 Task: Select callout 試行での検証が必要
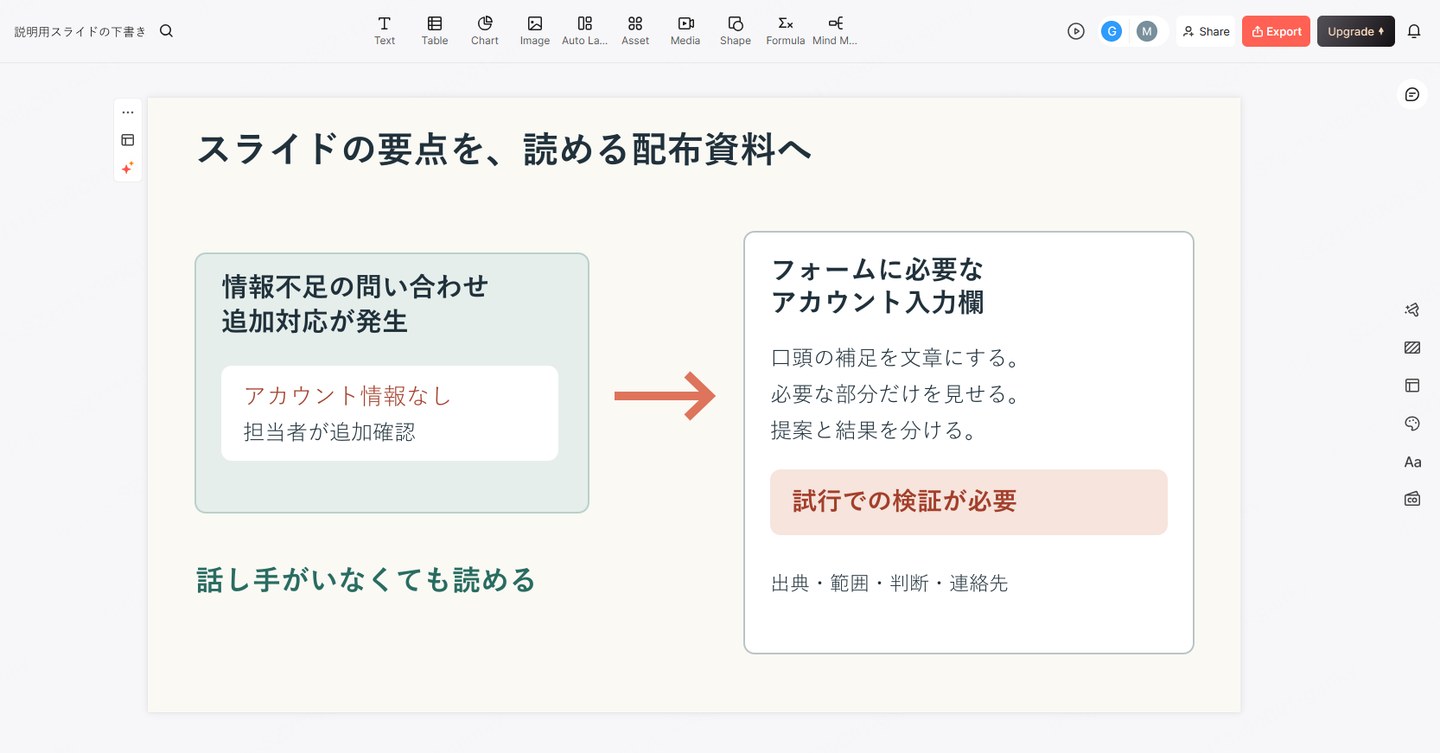coord(968,502)
